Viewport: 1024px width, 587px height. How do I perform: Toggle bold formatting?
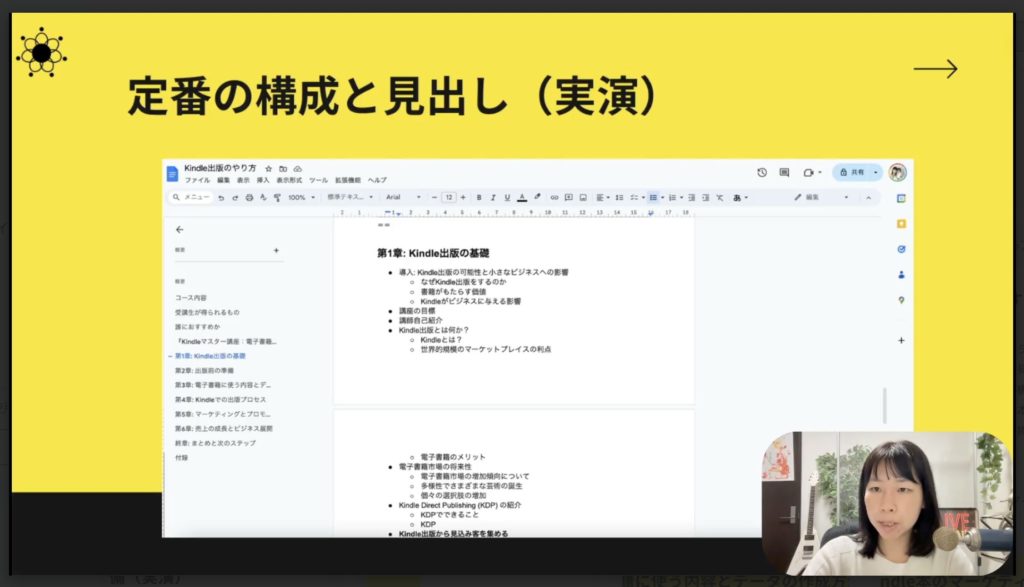479,198
